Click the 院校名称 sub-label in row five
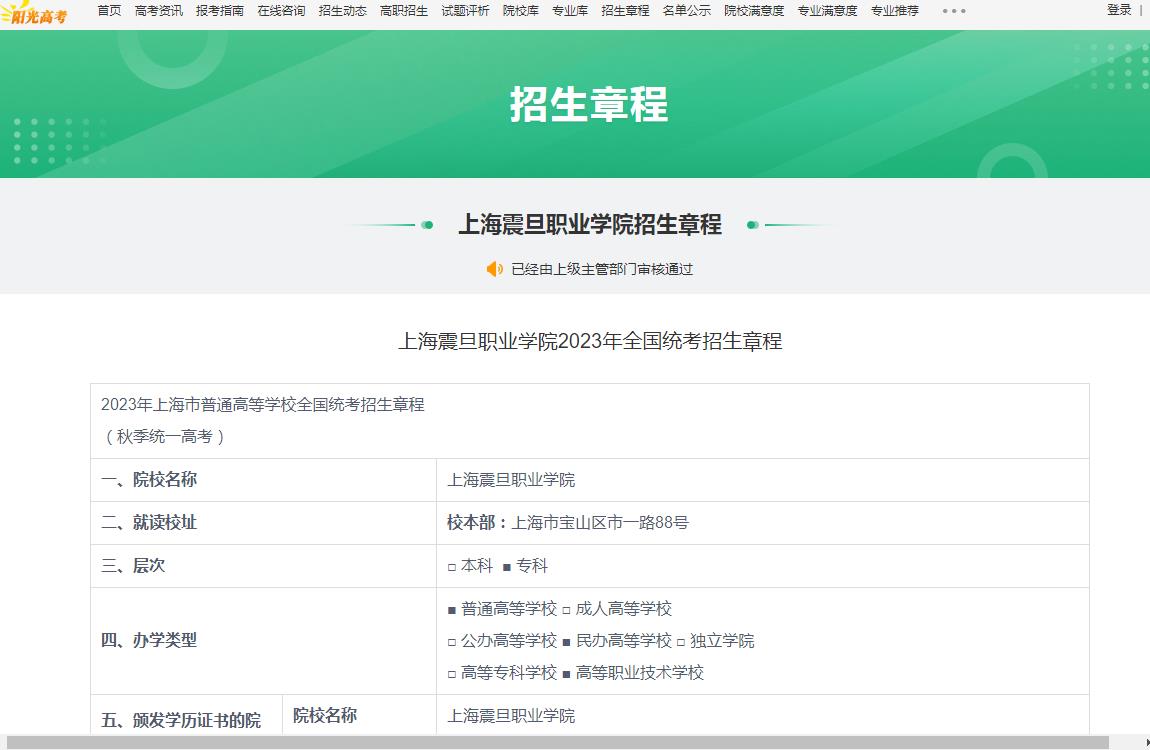 point(325,716)
